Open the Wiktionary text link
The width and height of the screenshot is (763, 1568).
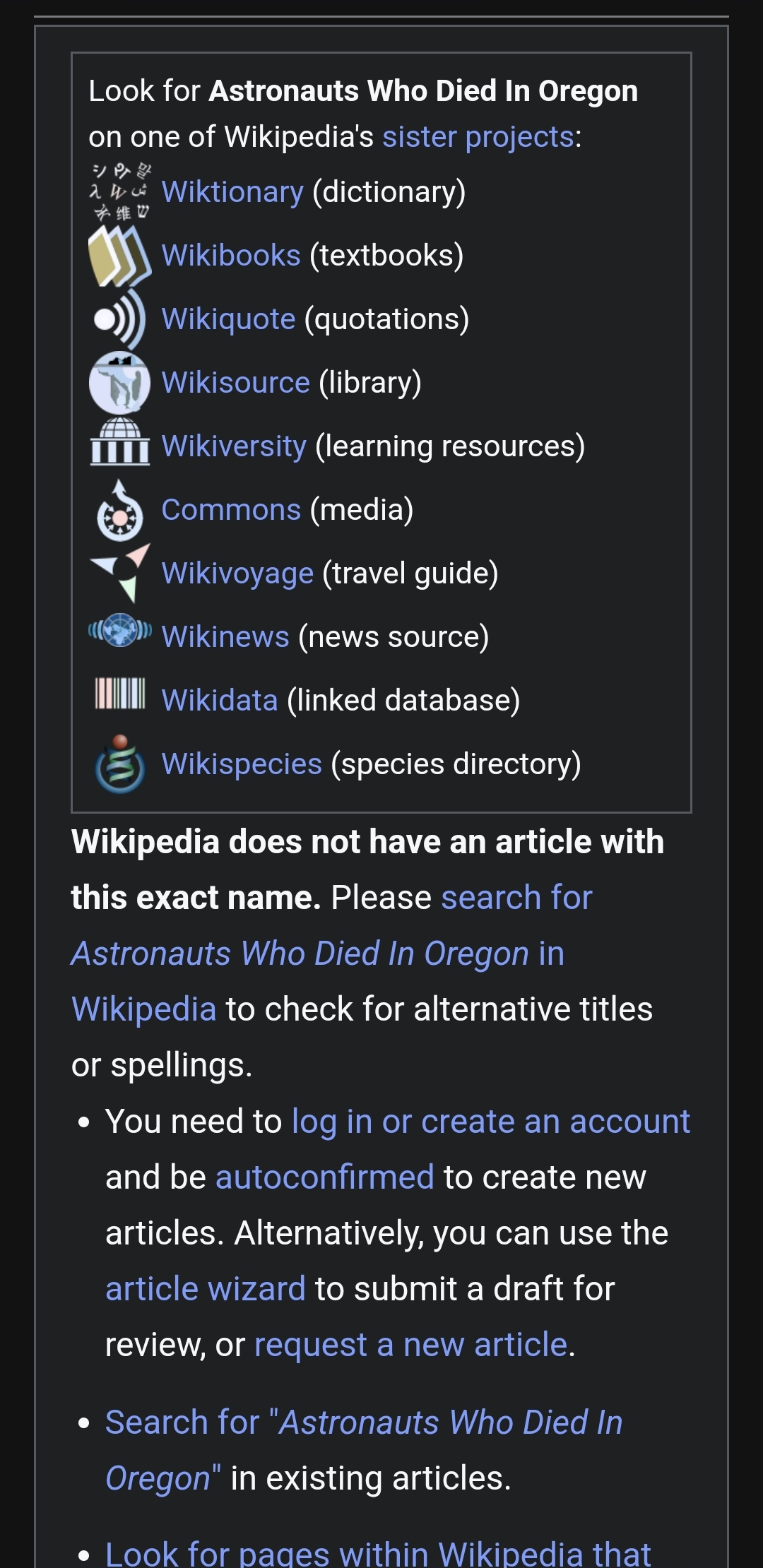tap(232, 191)
